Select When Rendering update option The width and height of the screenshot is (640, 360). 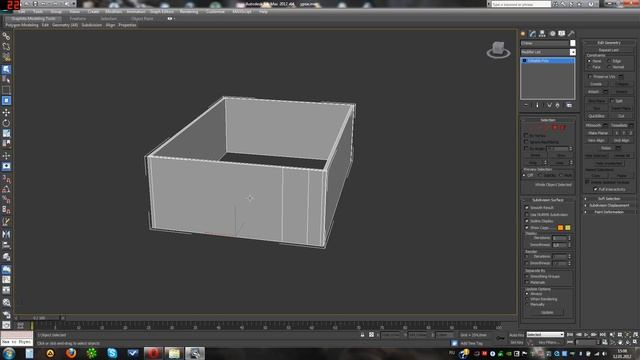click(527, 299)
